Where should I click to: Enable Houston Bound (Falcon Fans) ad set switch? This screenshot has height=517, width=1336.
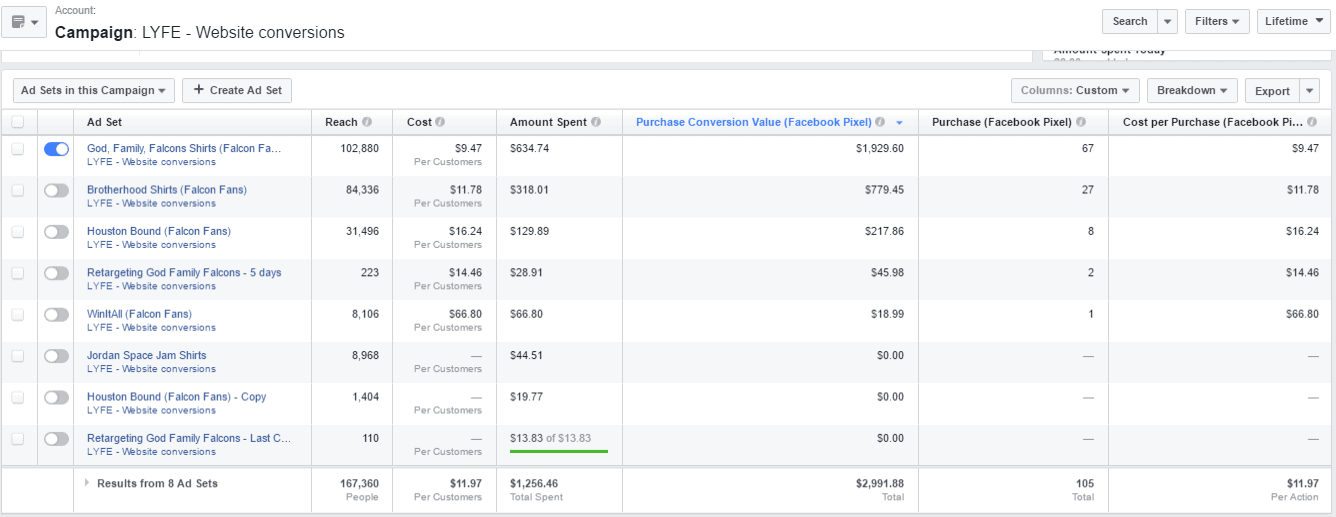click(57, 231)
